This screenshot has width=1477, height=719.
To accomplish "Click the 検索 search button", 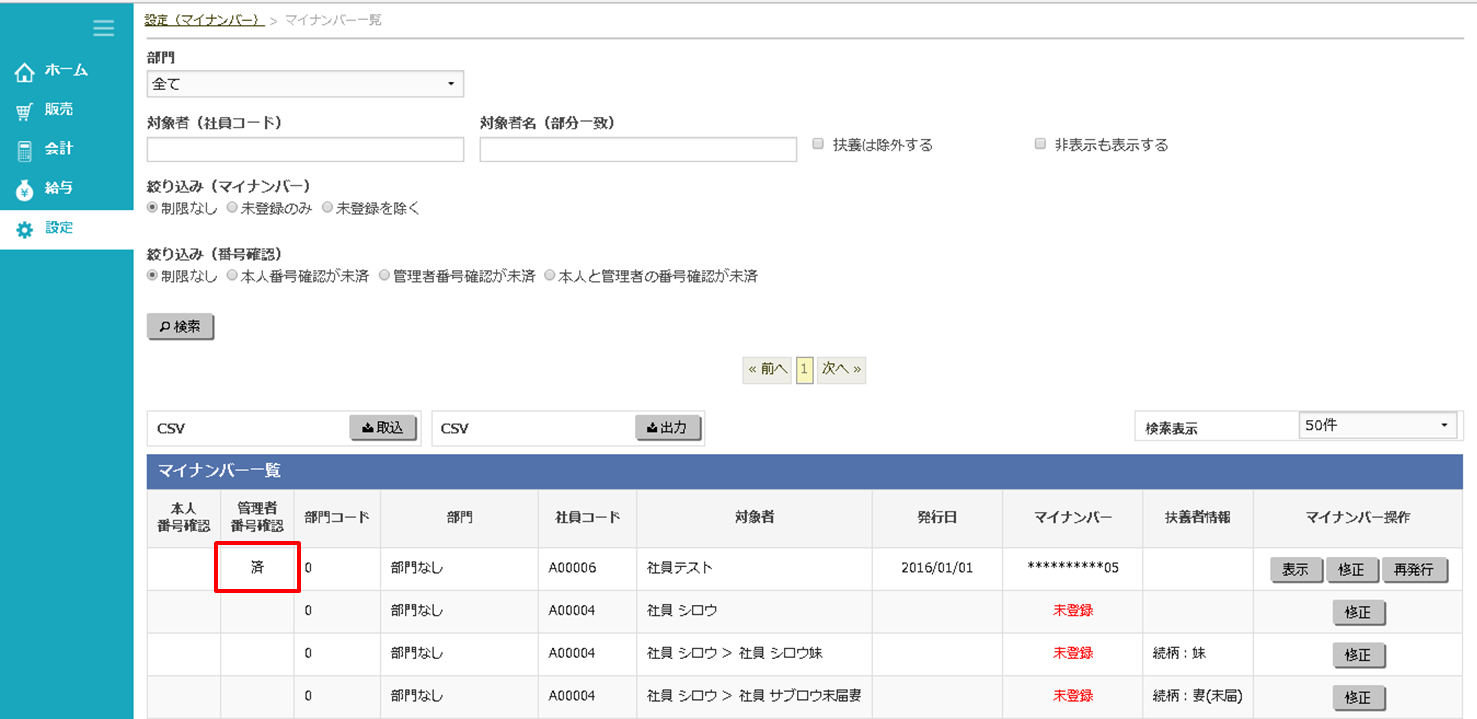I will (180, 327).
